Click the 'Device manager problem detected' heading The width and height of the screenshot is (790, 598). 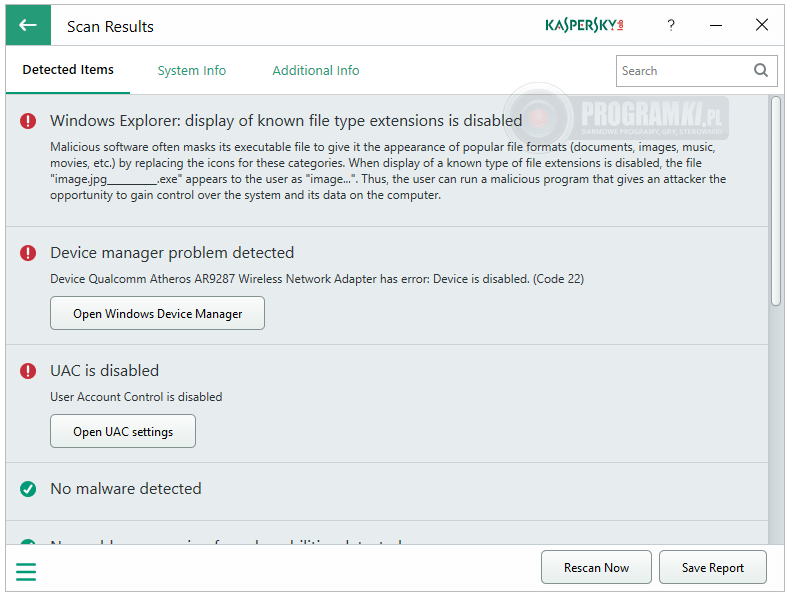pos(172,253)
